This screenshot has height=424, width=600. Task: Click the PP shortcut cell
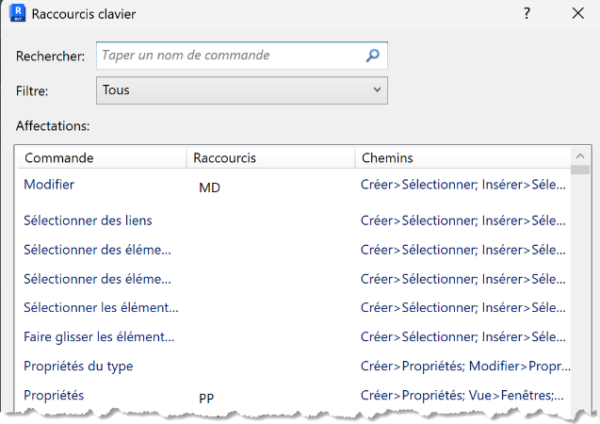click(206, 398)
